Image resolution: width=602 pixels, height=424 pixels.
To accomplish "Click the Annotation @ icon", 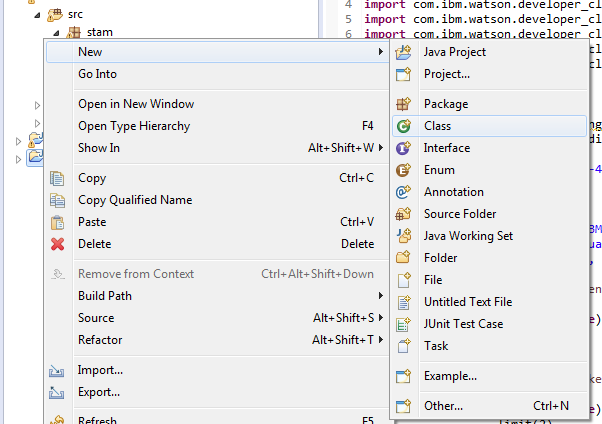I will click(x=404, y=192).
